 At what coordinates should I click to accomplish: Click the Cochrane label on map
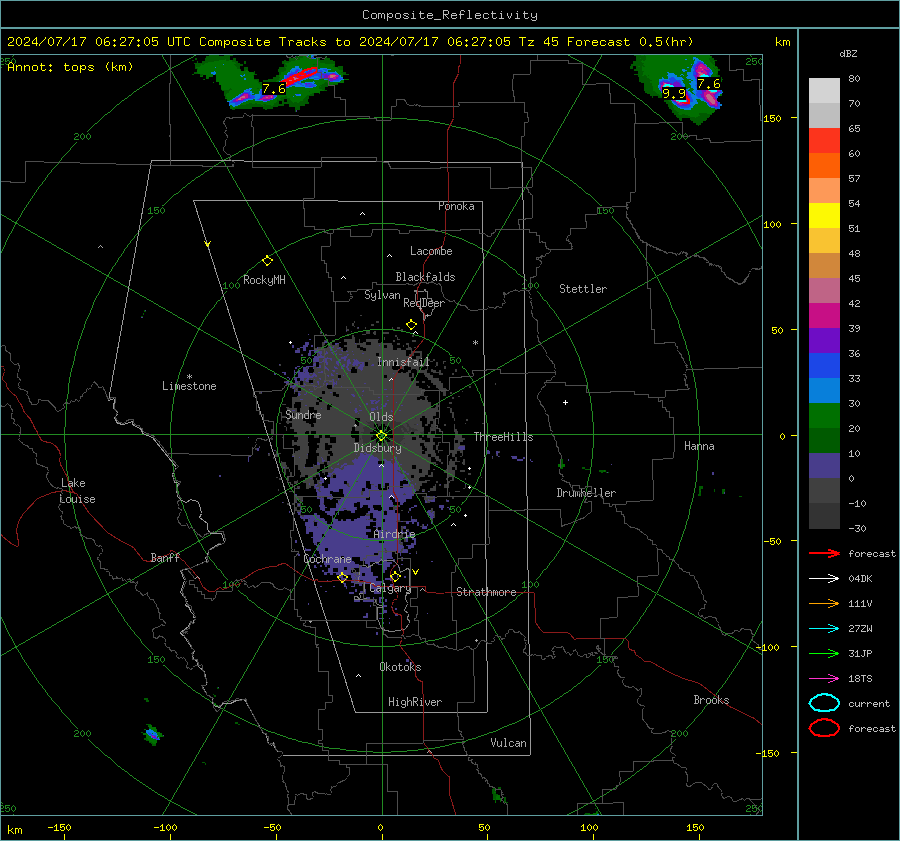pos(327,559)
